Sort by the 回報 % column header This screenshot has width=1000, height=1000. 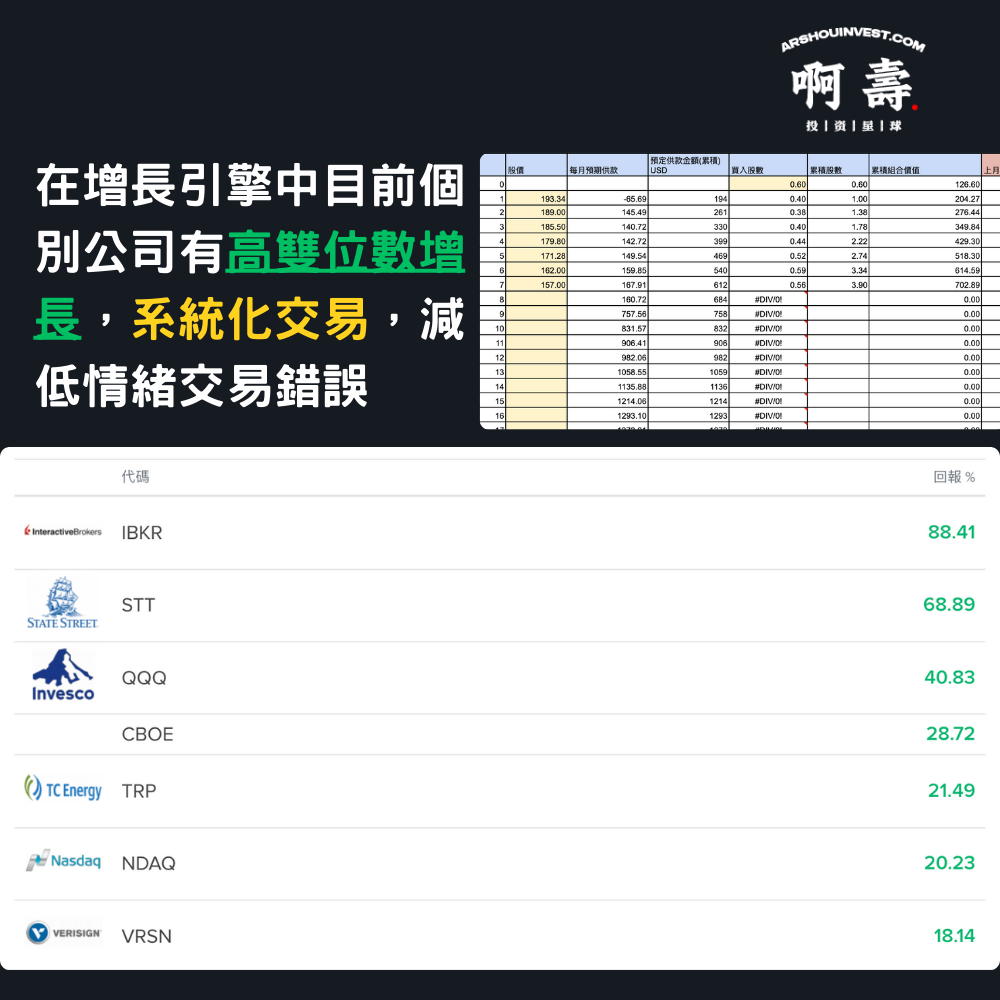[x=954, y=476]
